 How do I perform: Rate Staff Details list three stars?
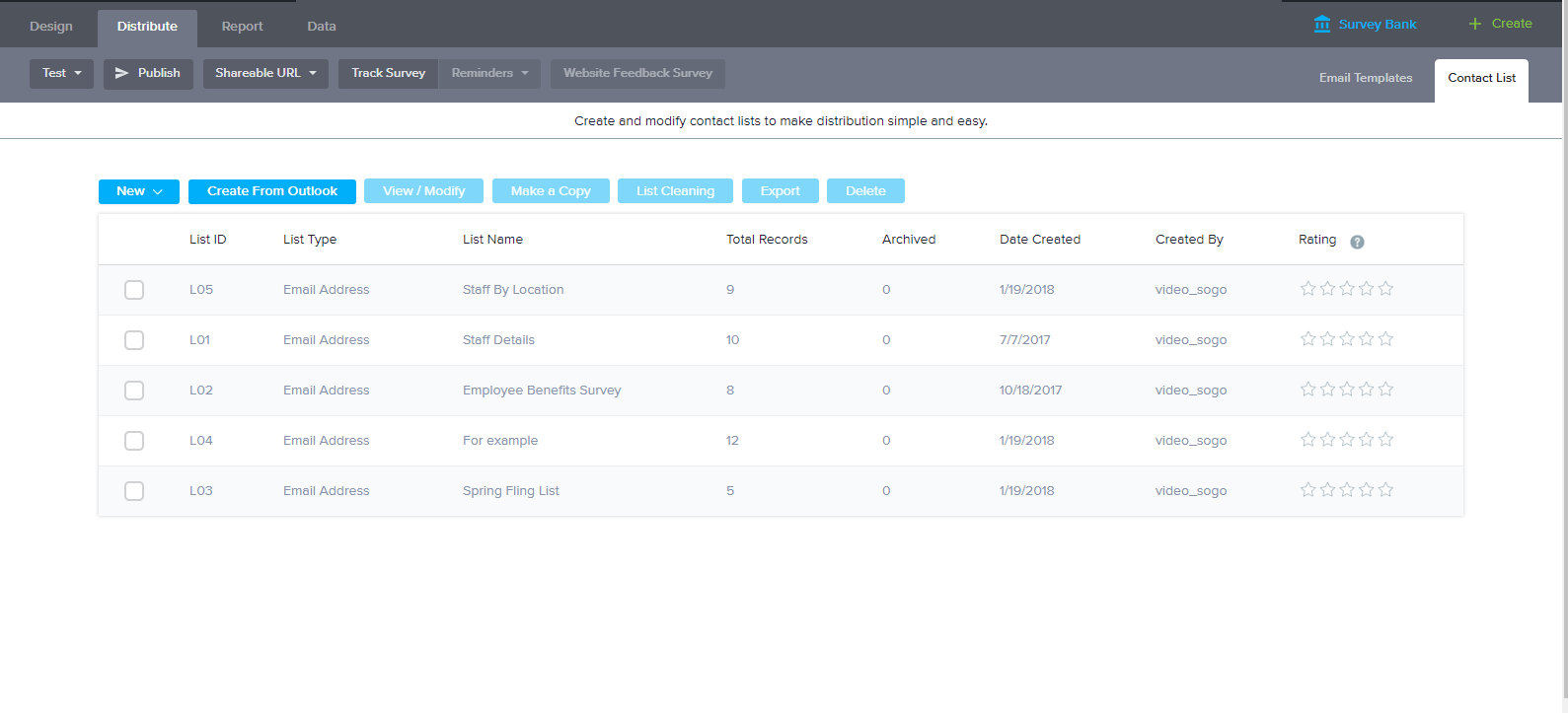click(1347, 339)
